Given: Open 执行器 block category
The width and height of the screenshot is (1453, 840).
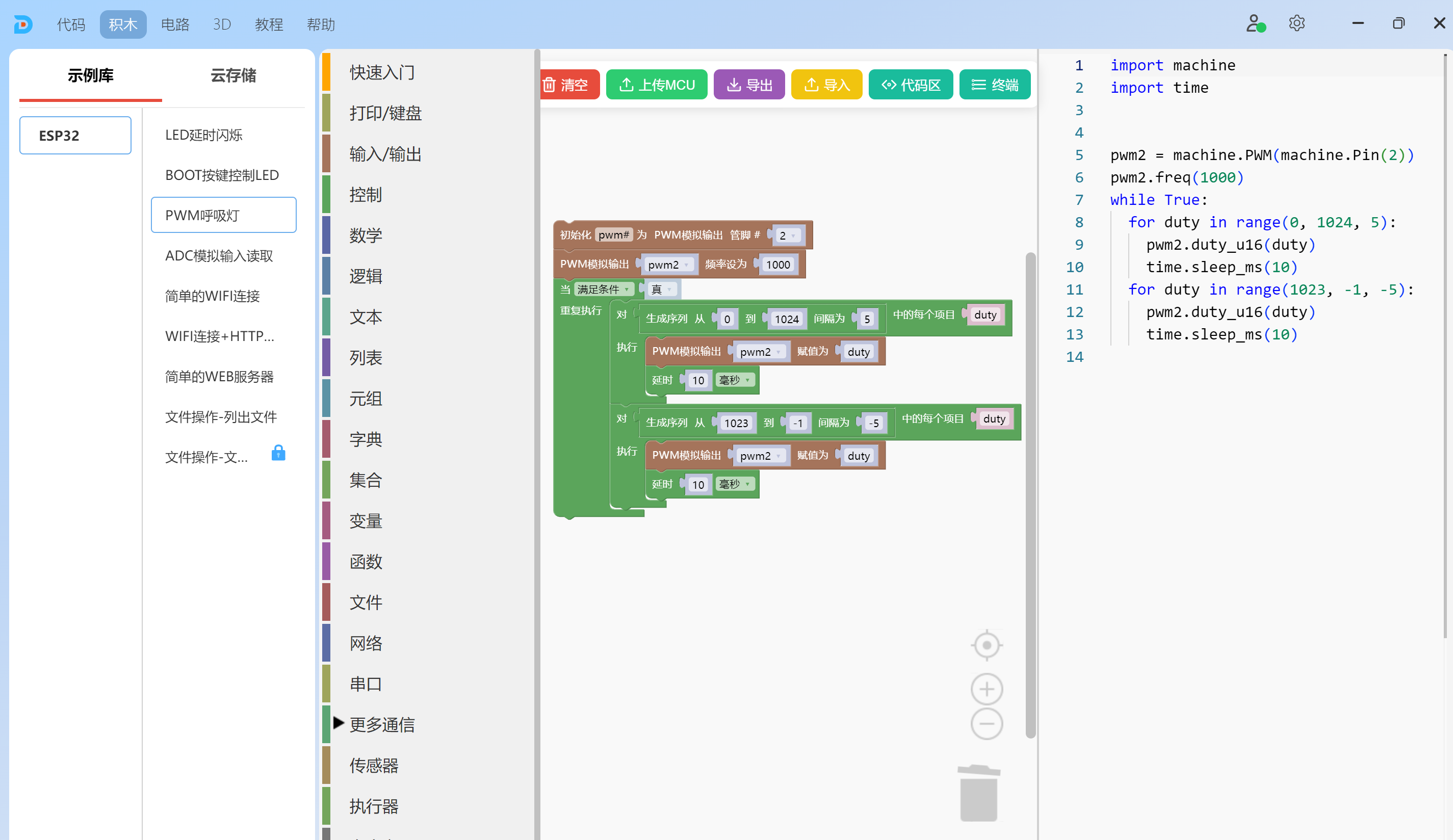Looking at the screenshot, I should pyautogui.click(x=374, y=806).
